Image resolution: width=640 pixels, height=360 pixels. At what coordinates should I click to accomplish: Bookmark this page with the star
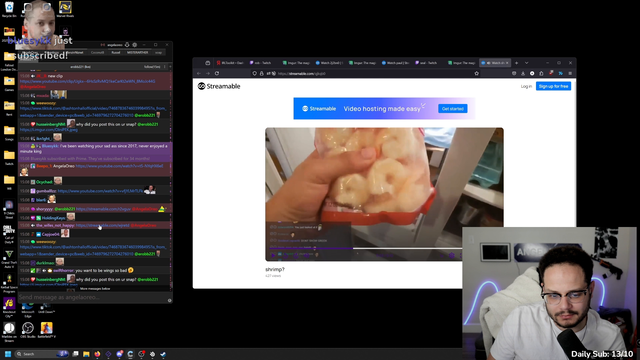(x=476, y=73)
